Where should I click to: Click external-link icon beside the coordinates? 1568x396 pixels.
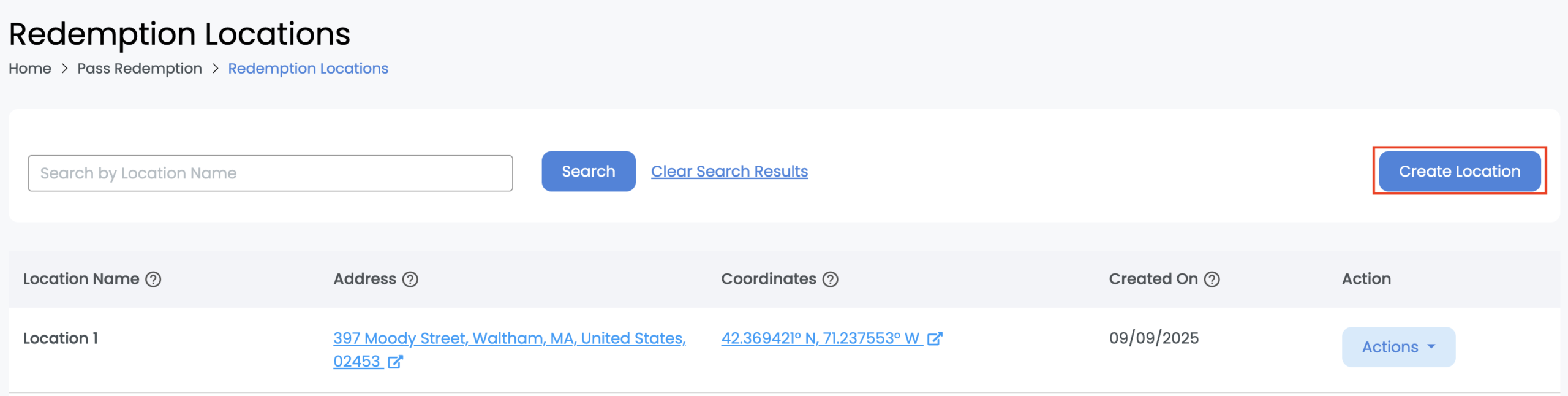pos(935,338)
